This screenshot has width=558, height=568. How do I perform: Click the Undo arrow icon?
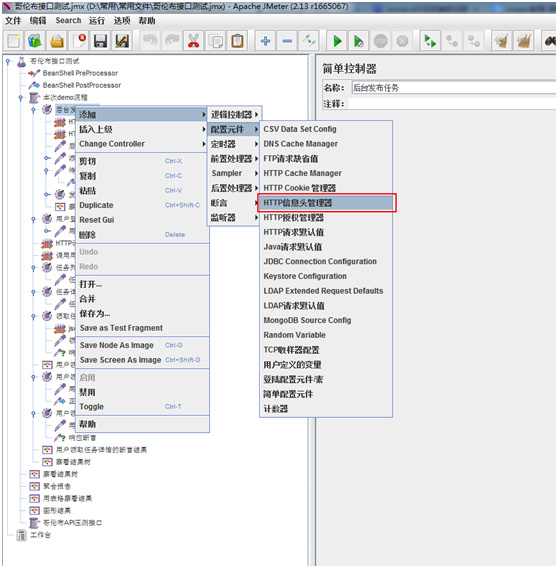[150, 41]
